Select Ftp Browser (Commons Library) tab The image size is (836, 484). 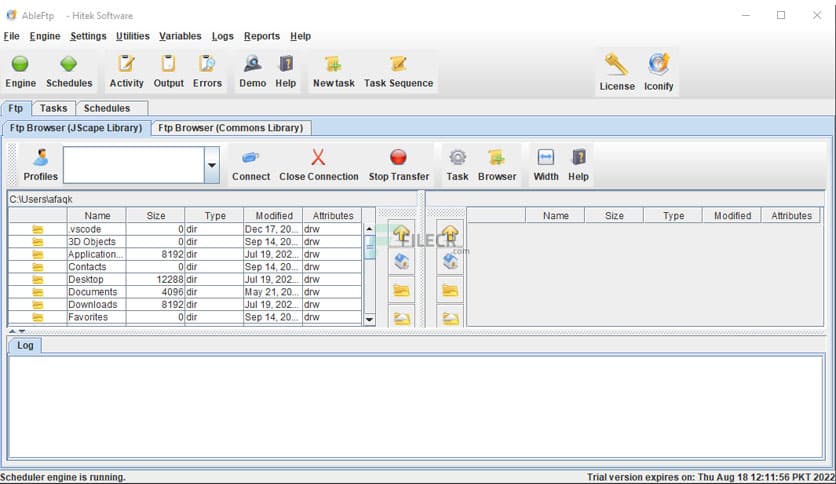(230, 128)
